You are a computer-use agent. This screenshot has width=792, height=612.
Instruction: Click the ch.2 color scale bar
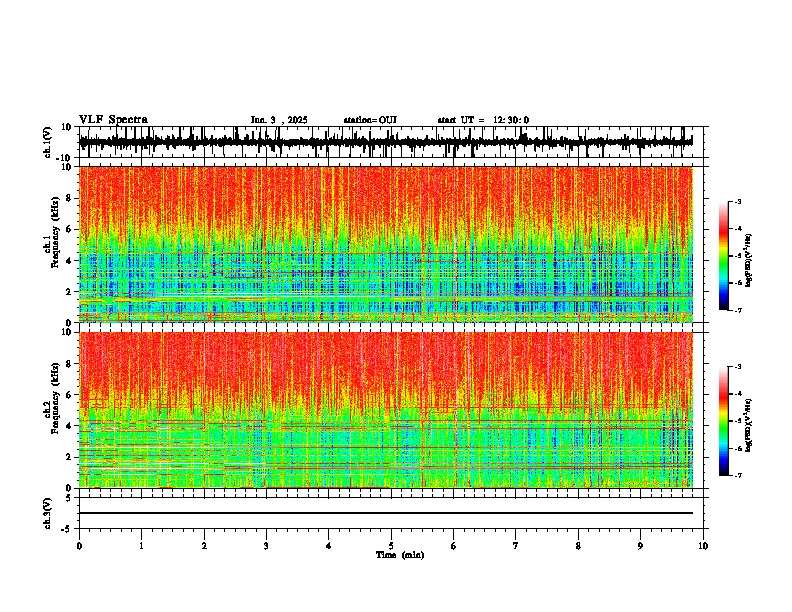[x=724, y=421]
